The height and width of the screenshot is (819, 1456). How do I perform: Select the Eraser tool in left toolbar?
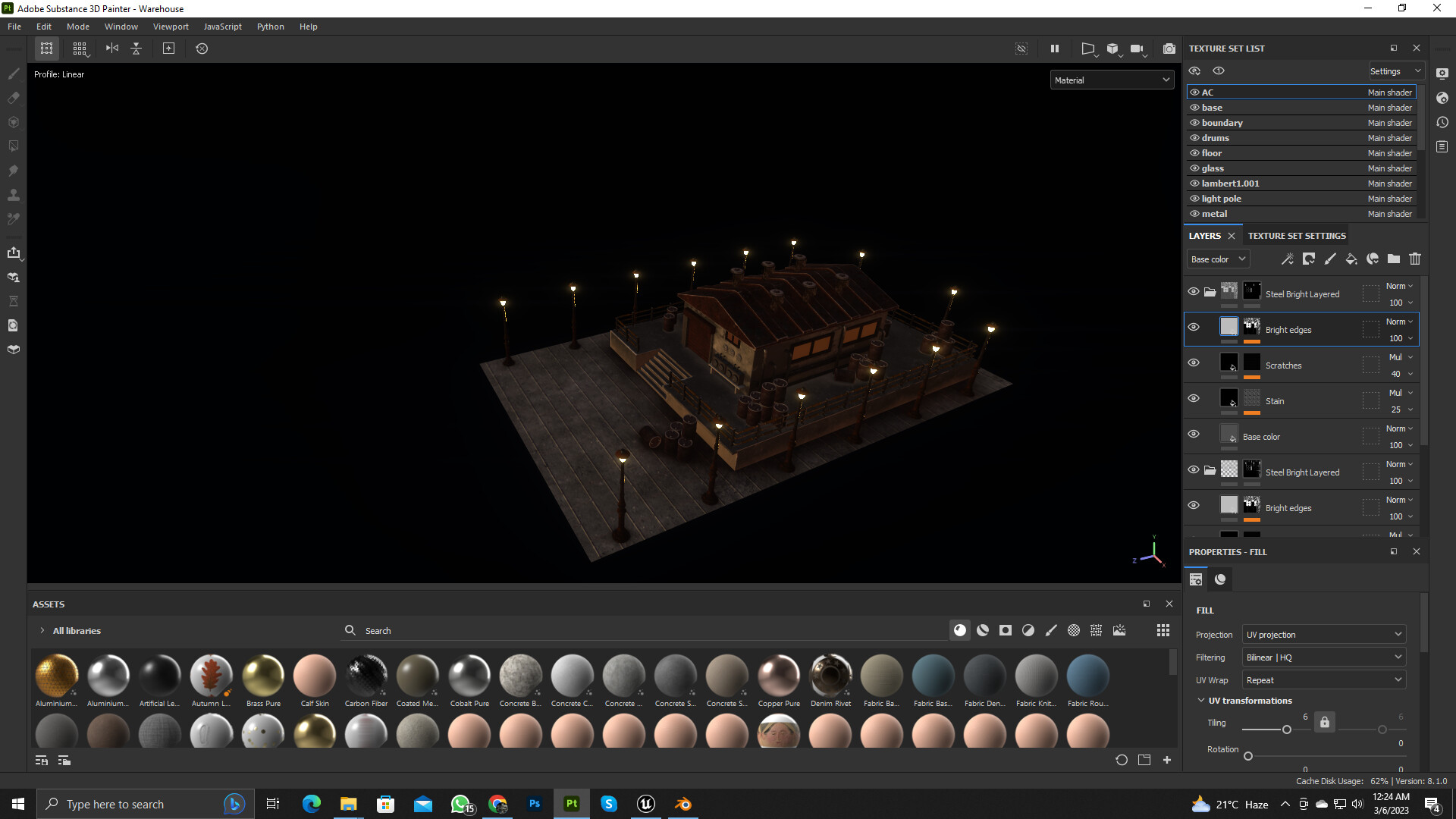[13, 98]
